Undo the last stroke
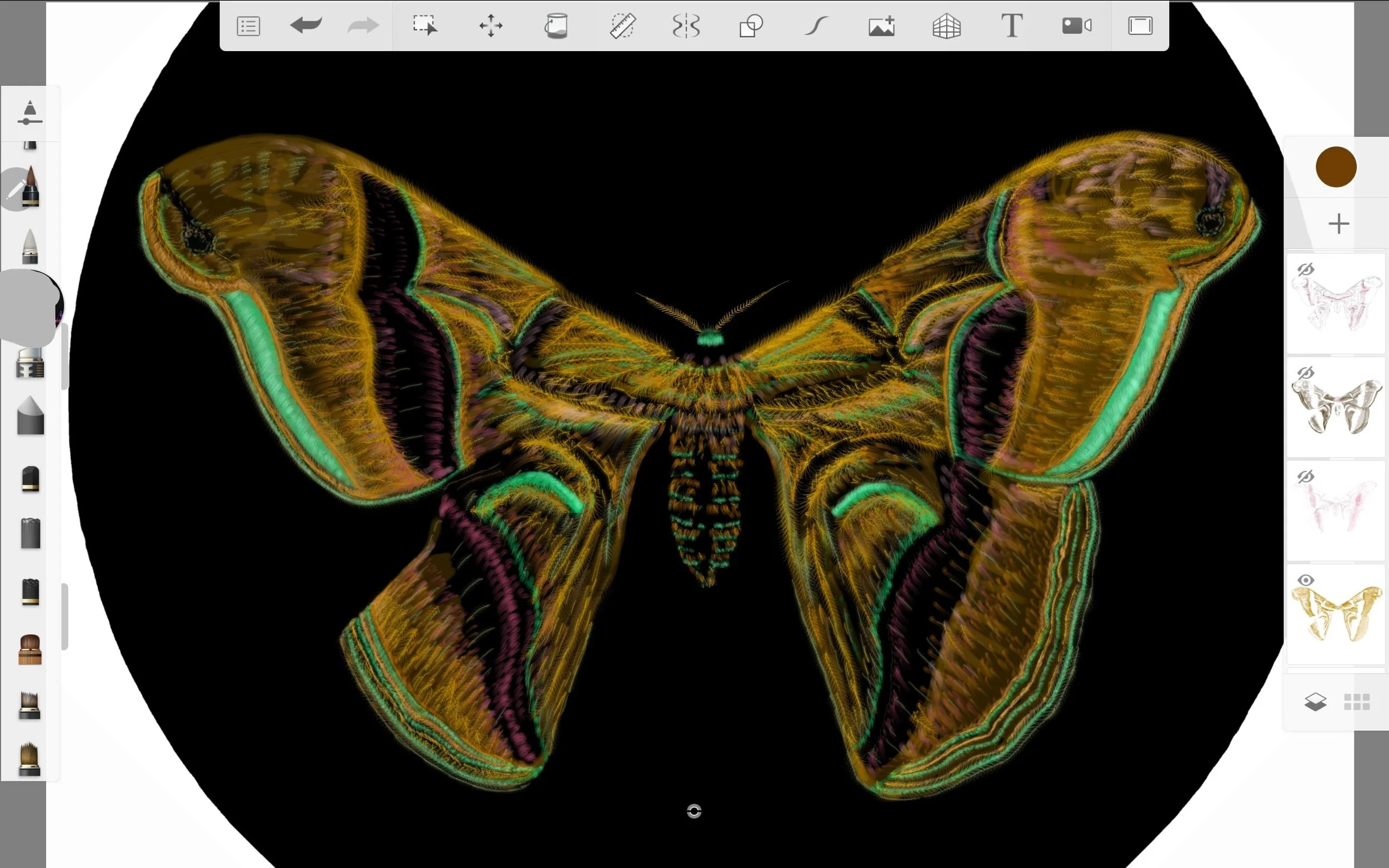 pos(306,26)
